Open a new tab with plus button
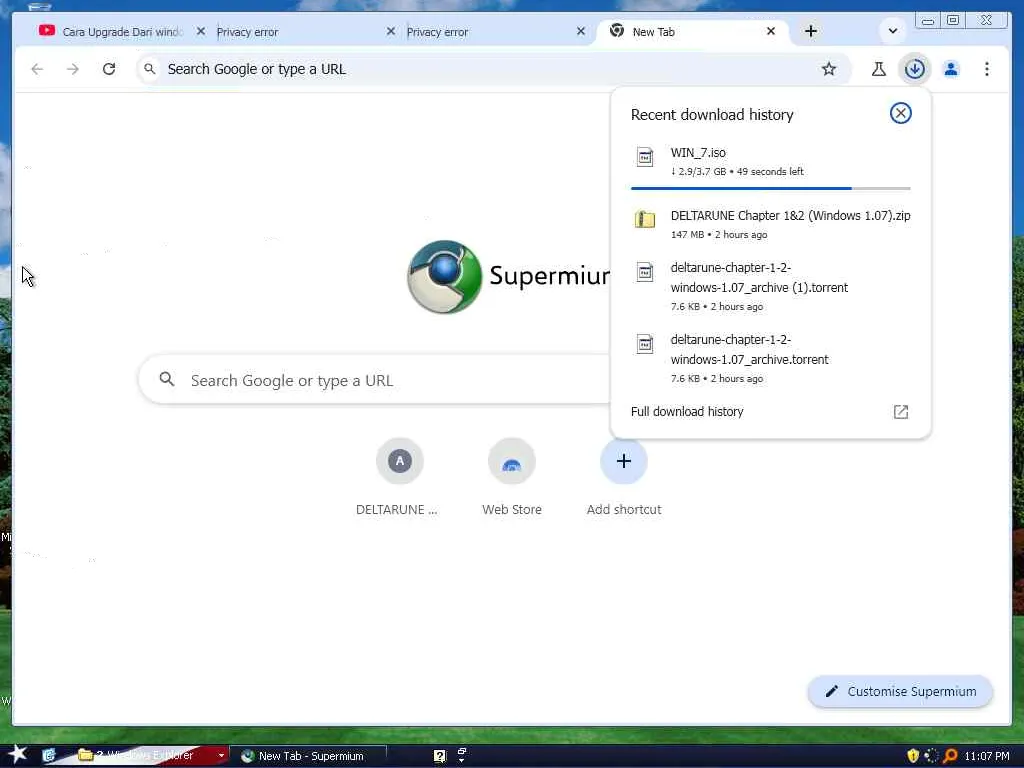 coord(810,31)
